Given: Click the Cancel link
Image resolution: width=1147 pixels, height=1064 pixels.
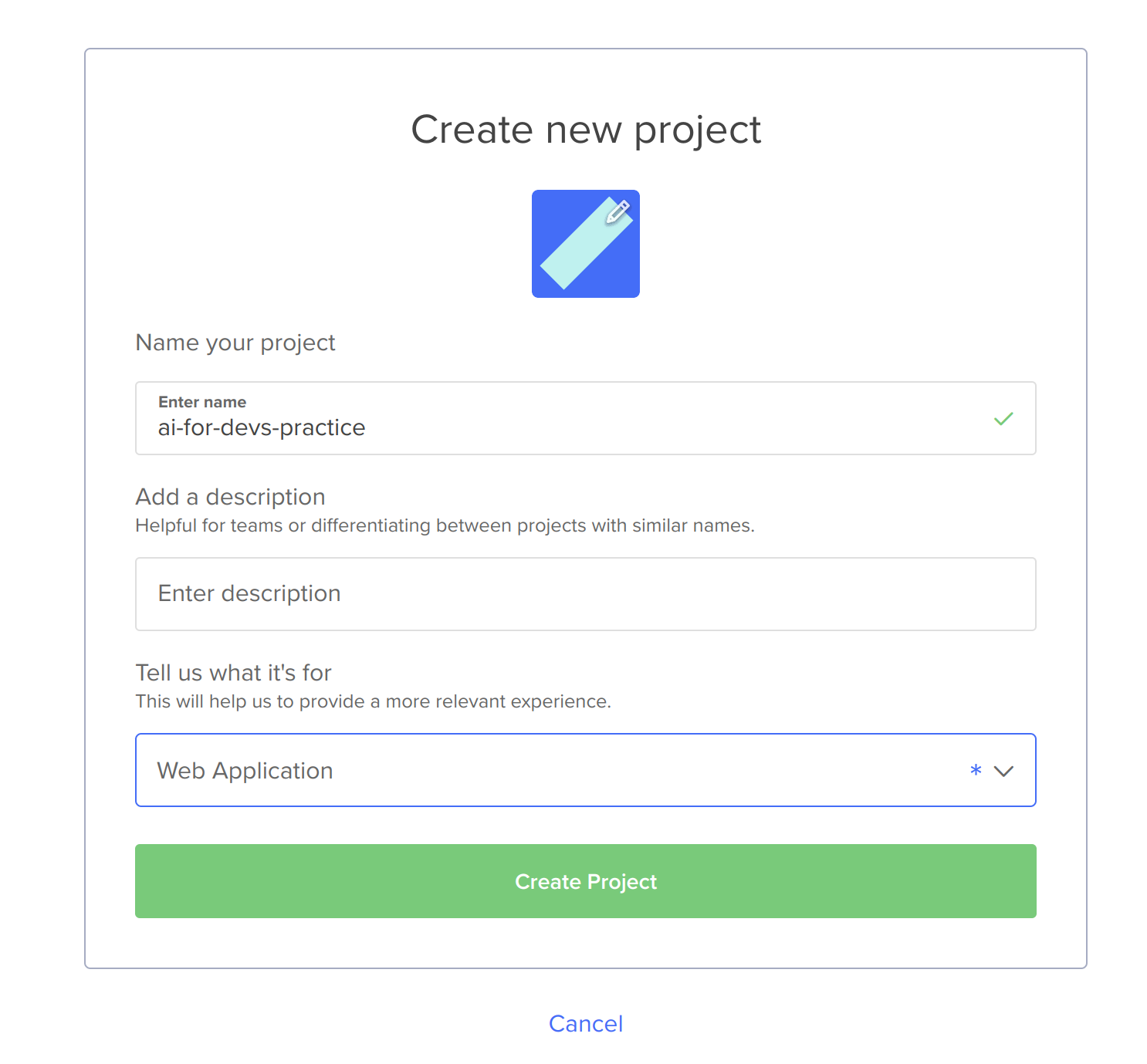Looking at the screenshot, I should pyautogui.click(x=586, y=1024).
